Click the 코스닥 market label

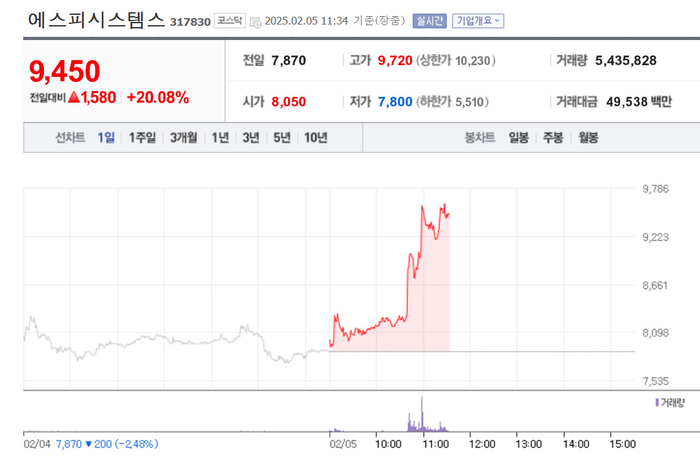[x=230, y=21]
